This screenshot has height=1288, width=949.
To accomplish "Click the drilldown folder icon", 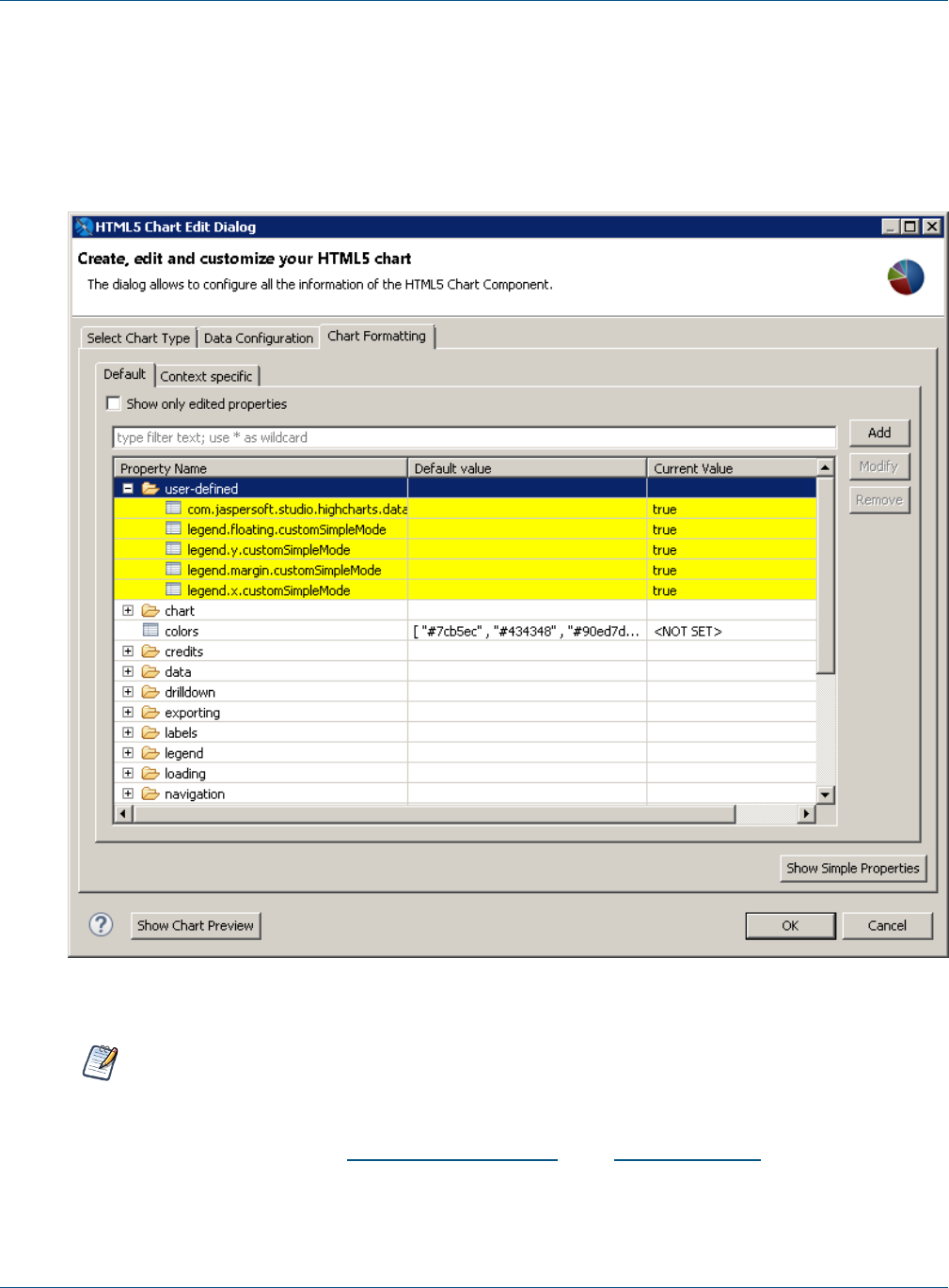I will click(x=150, y=692).
